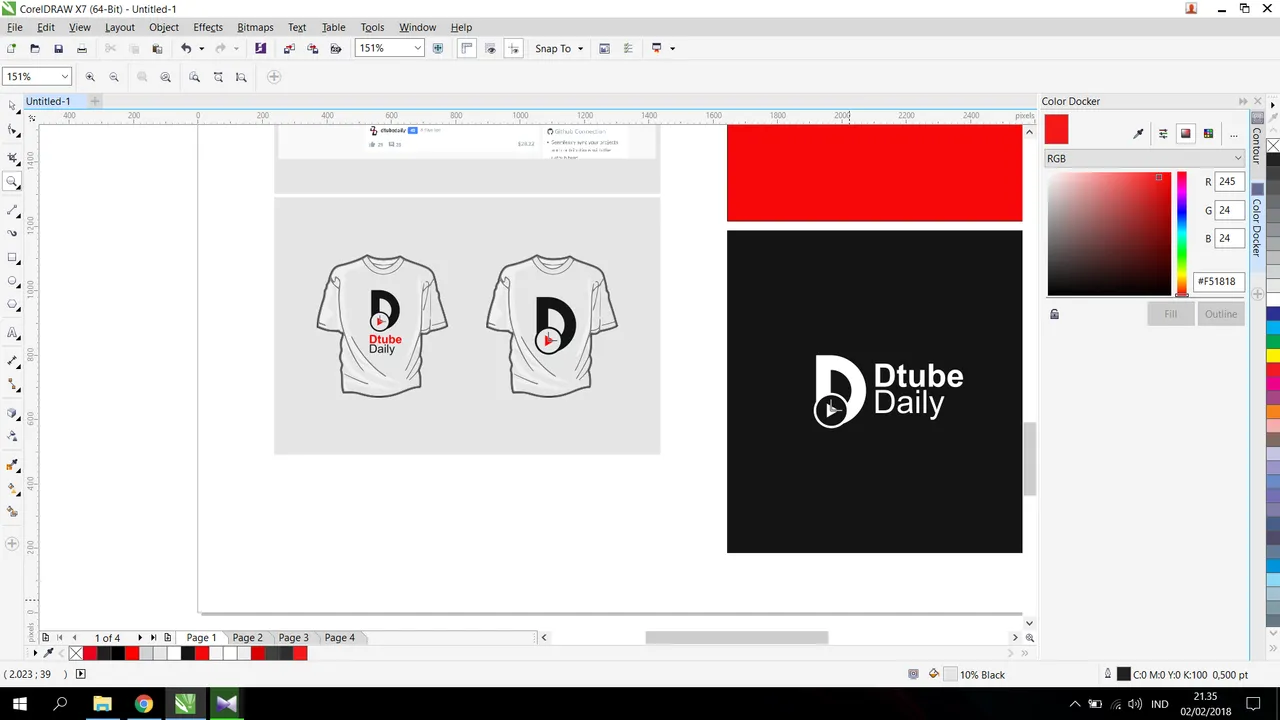Click the Import icon
This screenshot has height=720, width=1280.
289,48
